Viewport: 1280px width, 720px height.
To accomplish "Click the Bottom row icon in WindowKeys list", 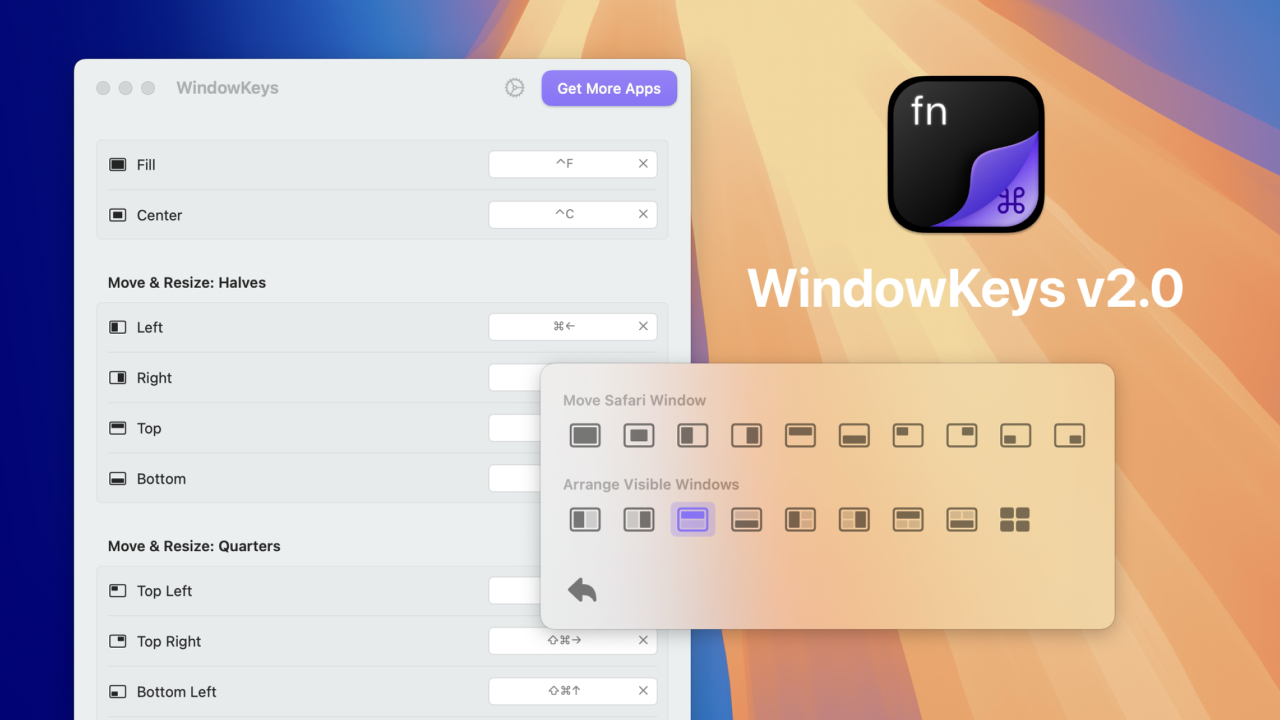I will coord(118,479).
